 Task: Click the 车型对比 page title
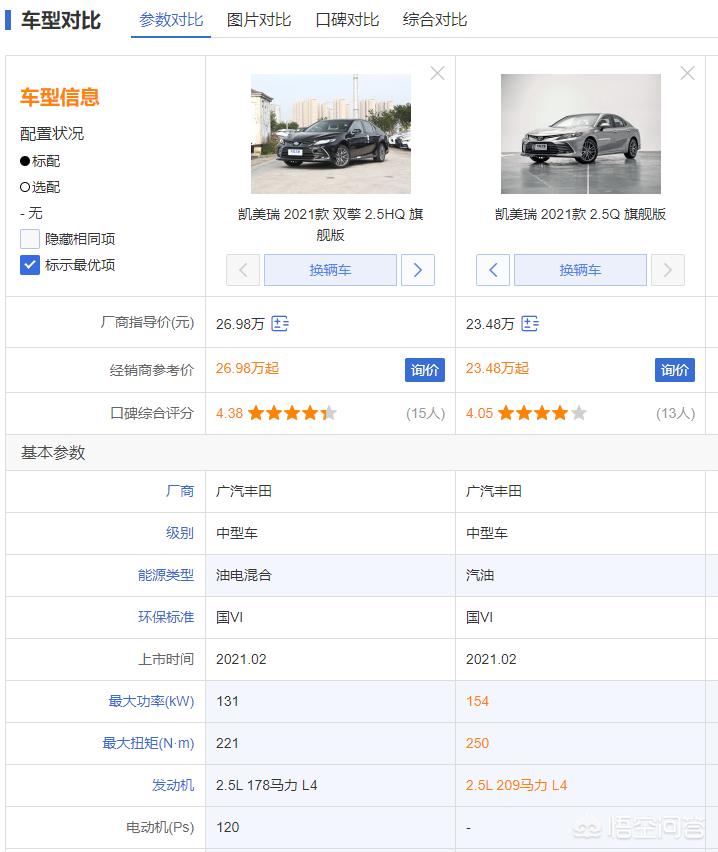61,21
